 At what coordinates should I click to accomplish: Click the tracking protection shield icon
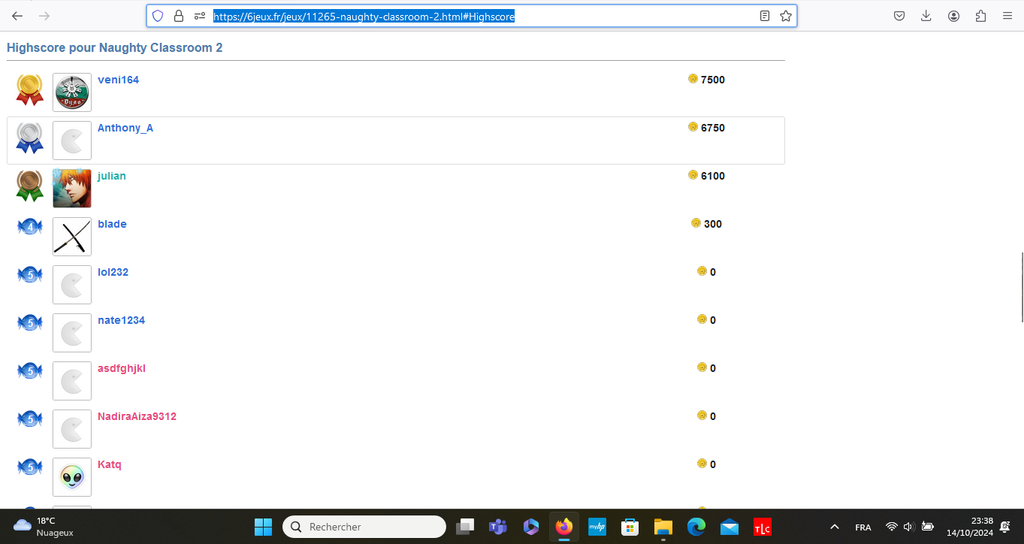[157, 16]
